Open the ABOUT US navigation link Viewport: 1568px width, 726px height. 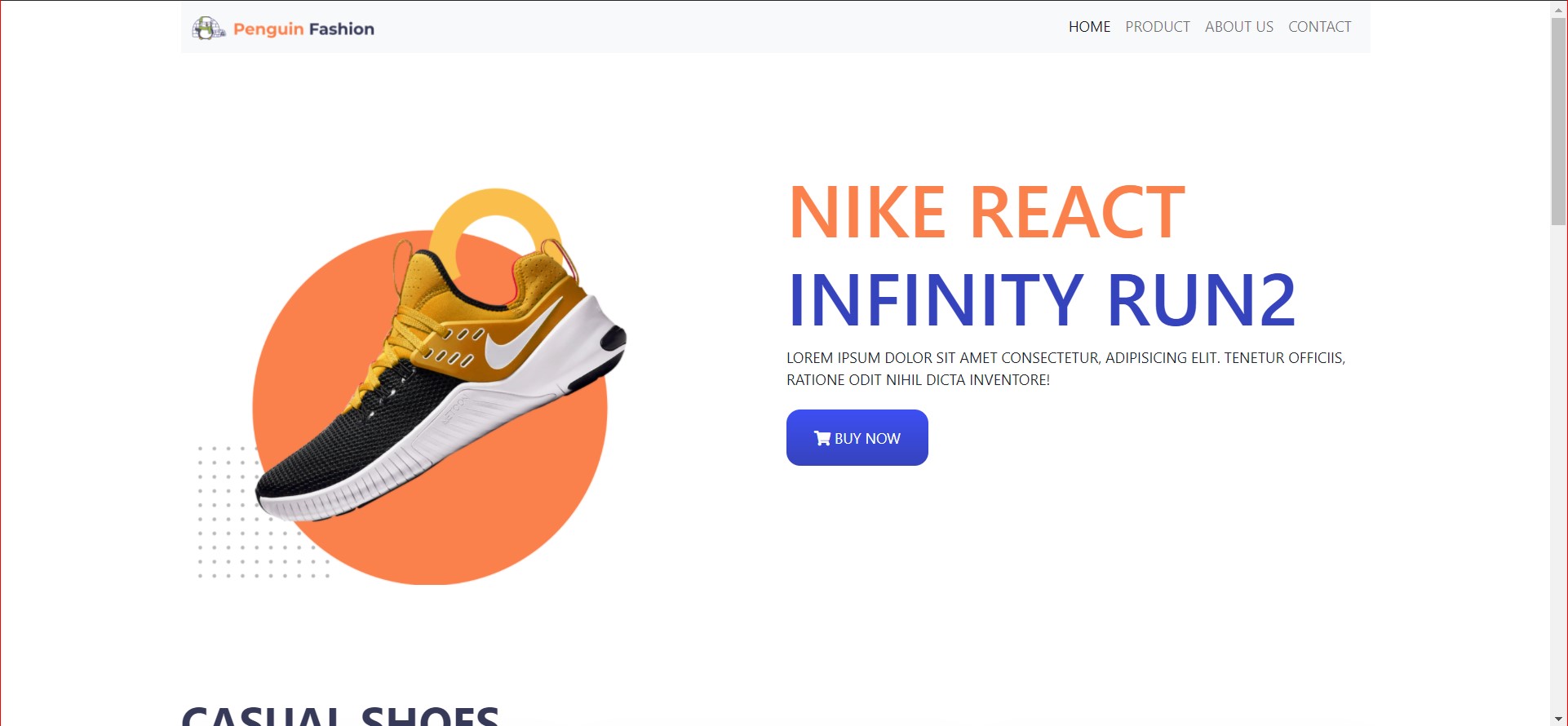pyautogui.click(x=1238, y=27)
